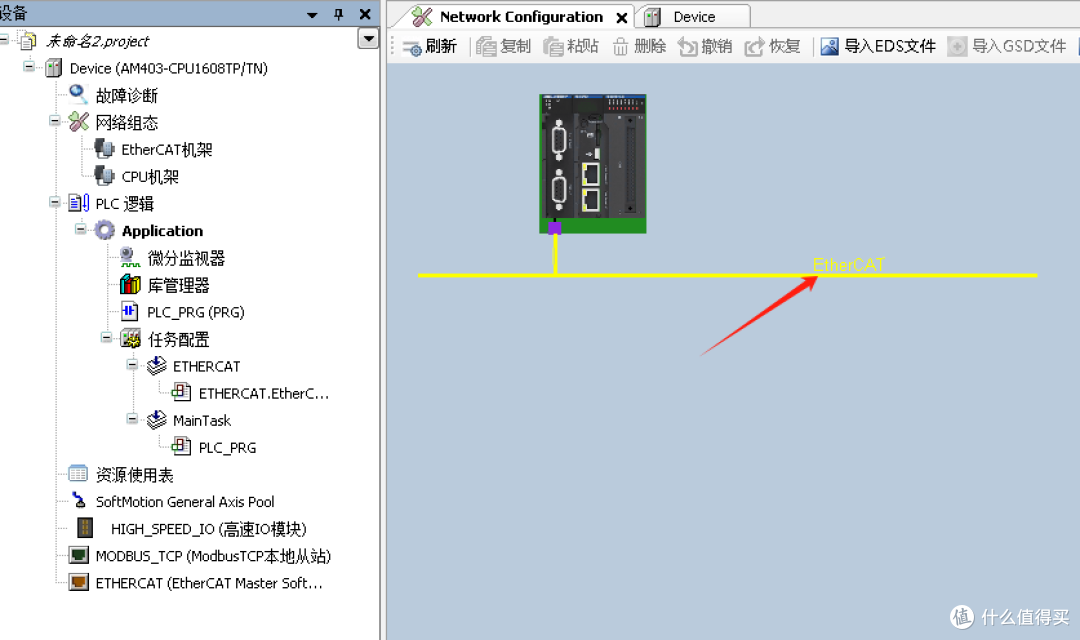Open the project tree combo dropdown
The height and width of the screenshot is (640, 1080).
click(x=368, y=39)
